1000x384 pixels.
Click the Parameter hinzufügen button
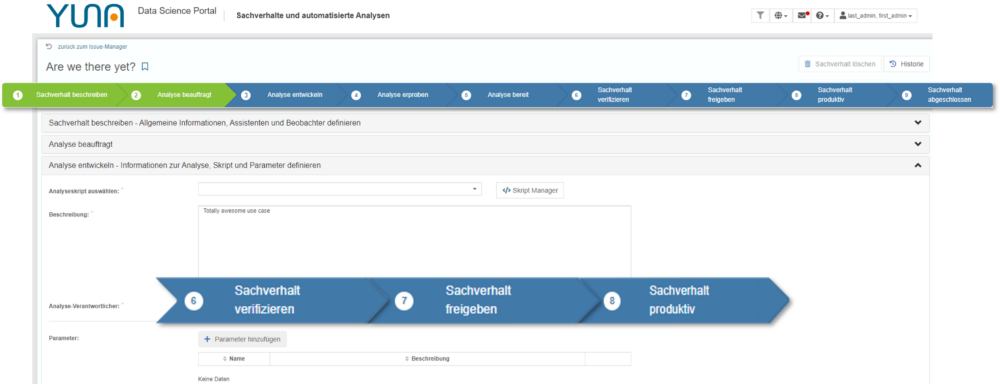[242, 339]
